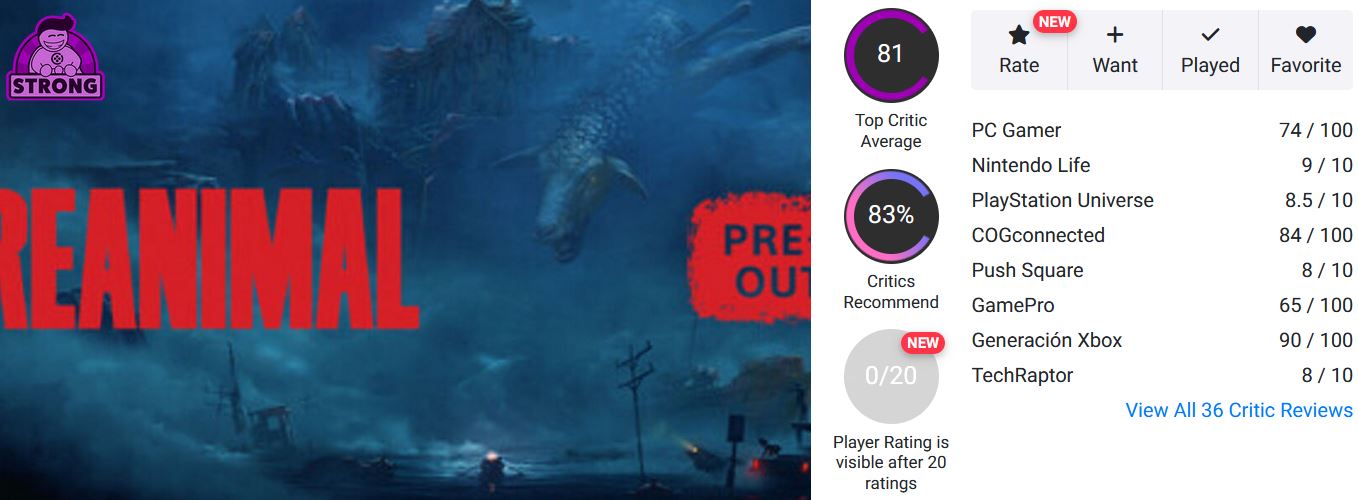1358x500 pixels.
Task: Click the Top Critic Average label
Action: pos(890,131)
